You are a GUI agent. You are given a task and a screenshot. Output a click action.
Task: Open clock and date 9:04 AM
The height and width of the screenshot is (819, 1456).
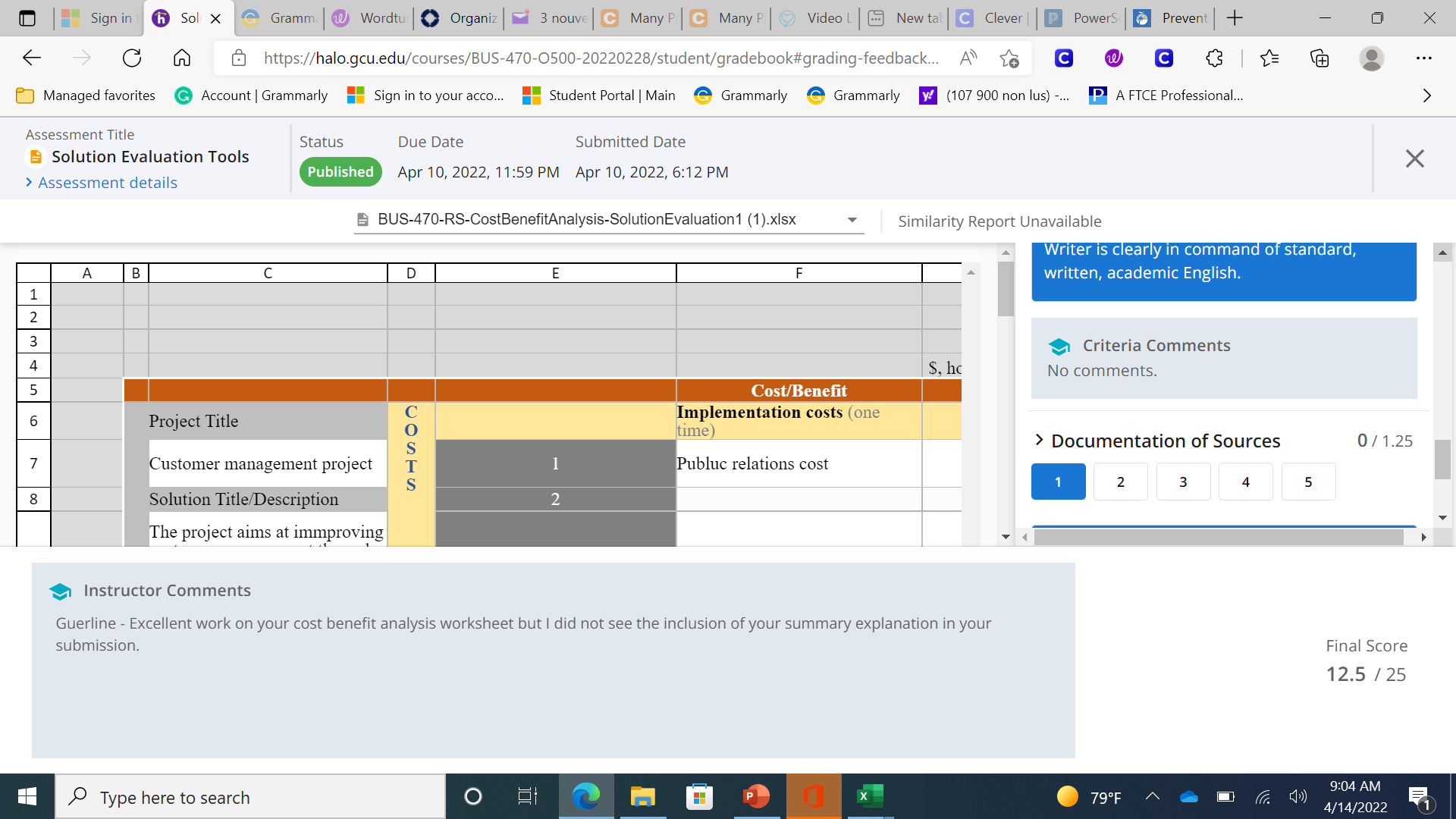pyautogui.click(x=1355, y=796)
